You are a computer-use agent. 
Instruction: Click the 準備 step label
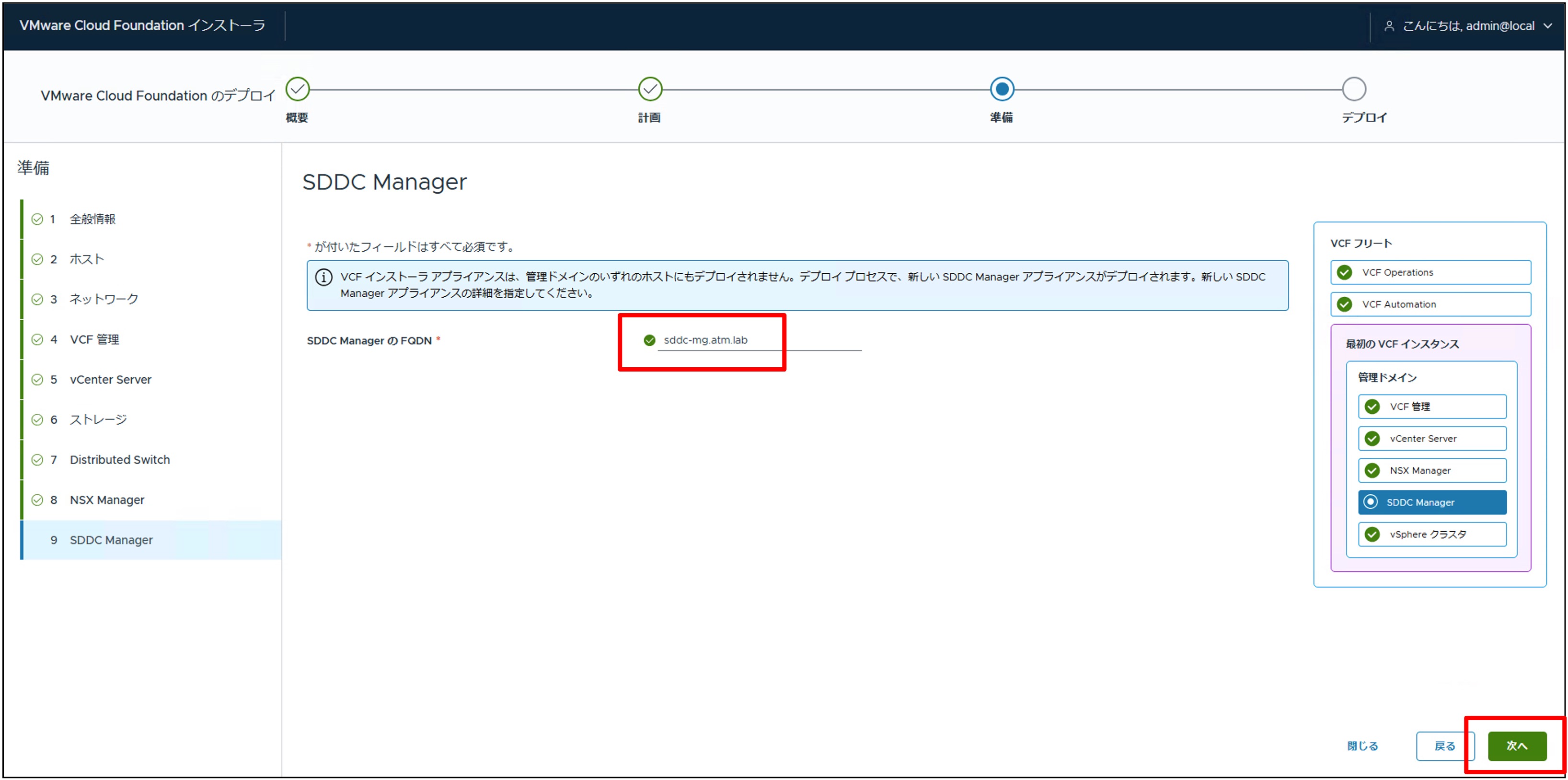(1001, 117)
